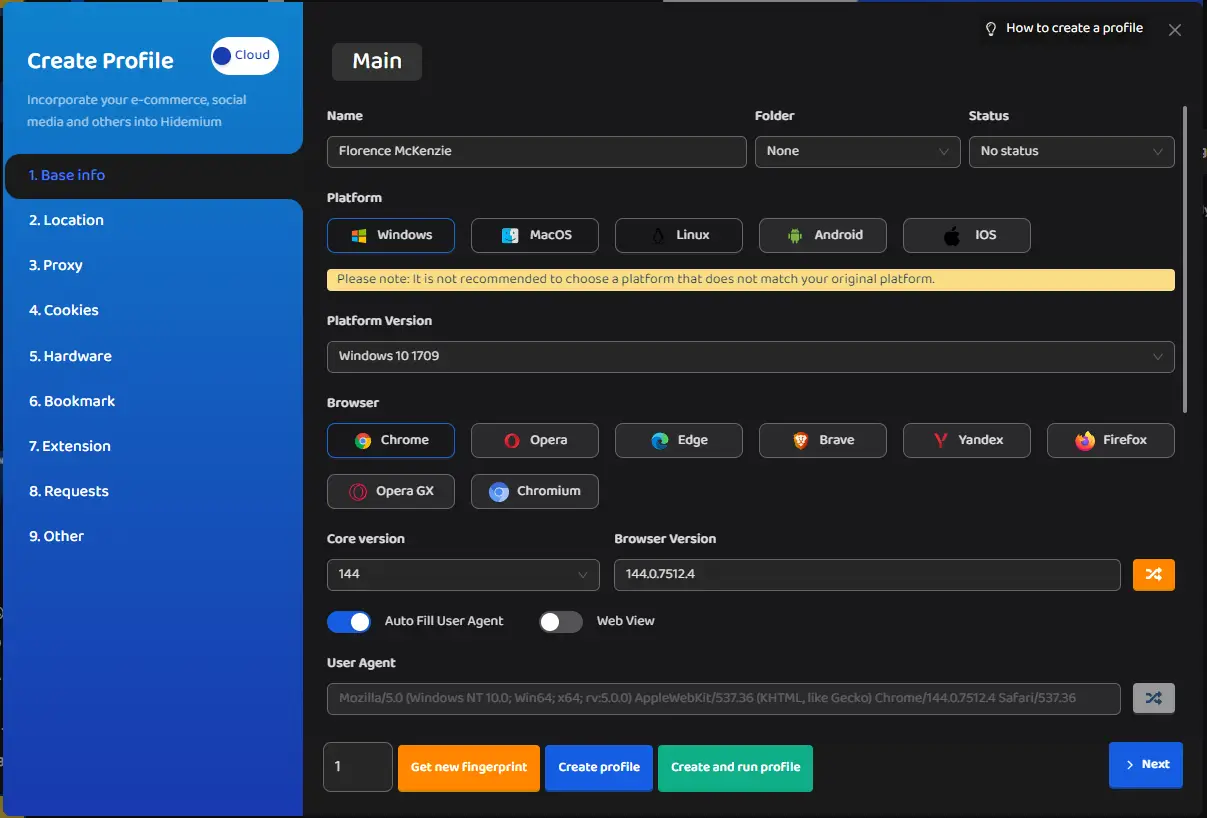The image size is (1207, 818).
Task: Enable the Web View toggle
Action: [x=561, y=621]
